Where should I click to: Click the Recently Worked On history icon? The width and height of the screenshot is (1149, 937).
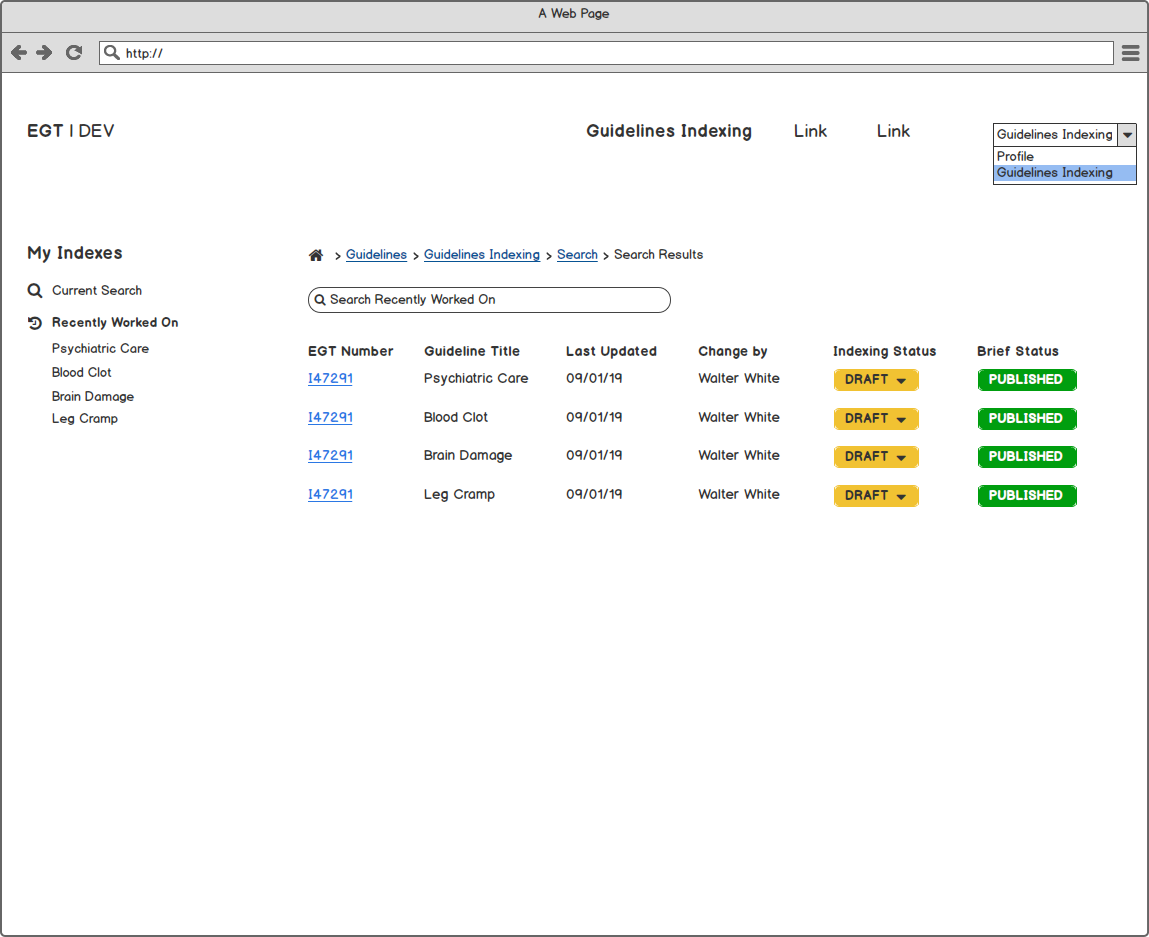pos(34,323)
